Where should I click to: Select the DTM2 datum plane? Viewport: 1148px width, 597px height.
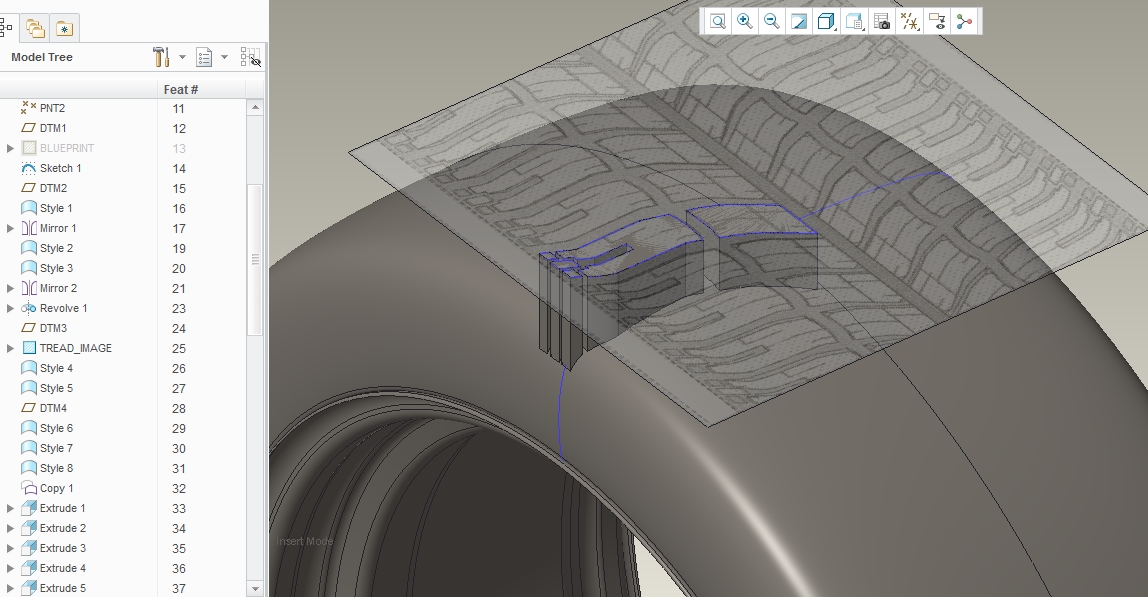[x=53, y=188]
